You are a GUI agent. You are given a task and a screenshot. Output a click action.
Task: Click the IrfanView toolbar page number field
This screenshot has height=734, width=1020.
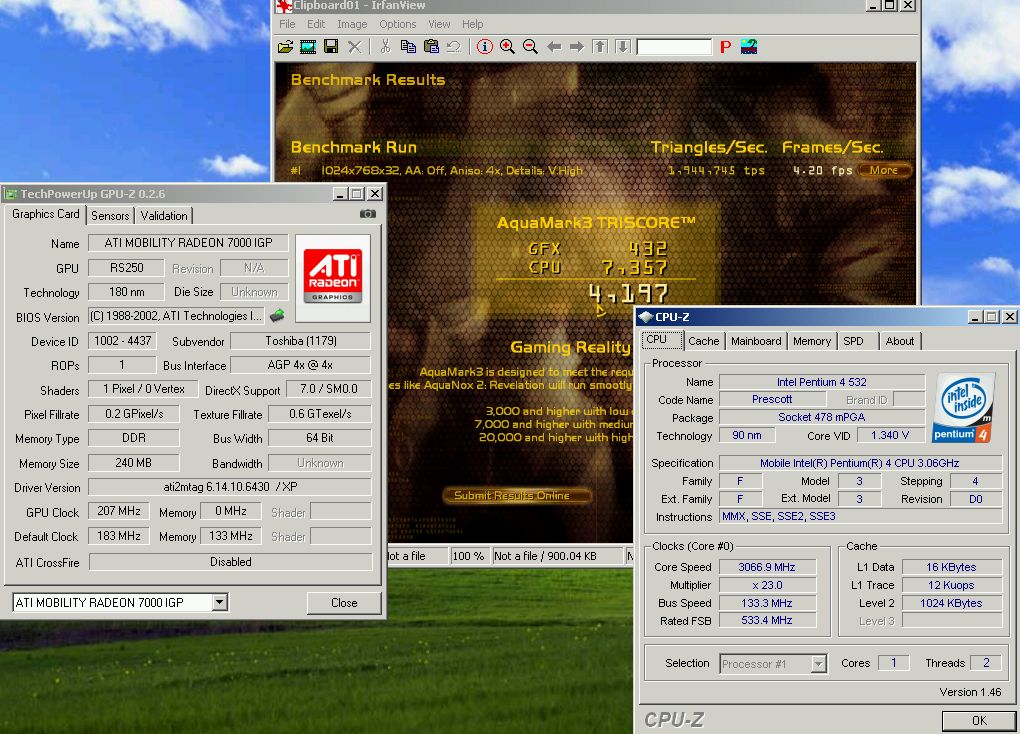(674, 47)
